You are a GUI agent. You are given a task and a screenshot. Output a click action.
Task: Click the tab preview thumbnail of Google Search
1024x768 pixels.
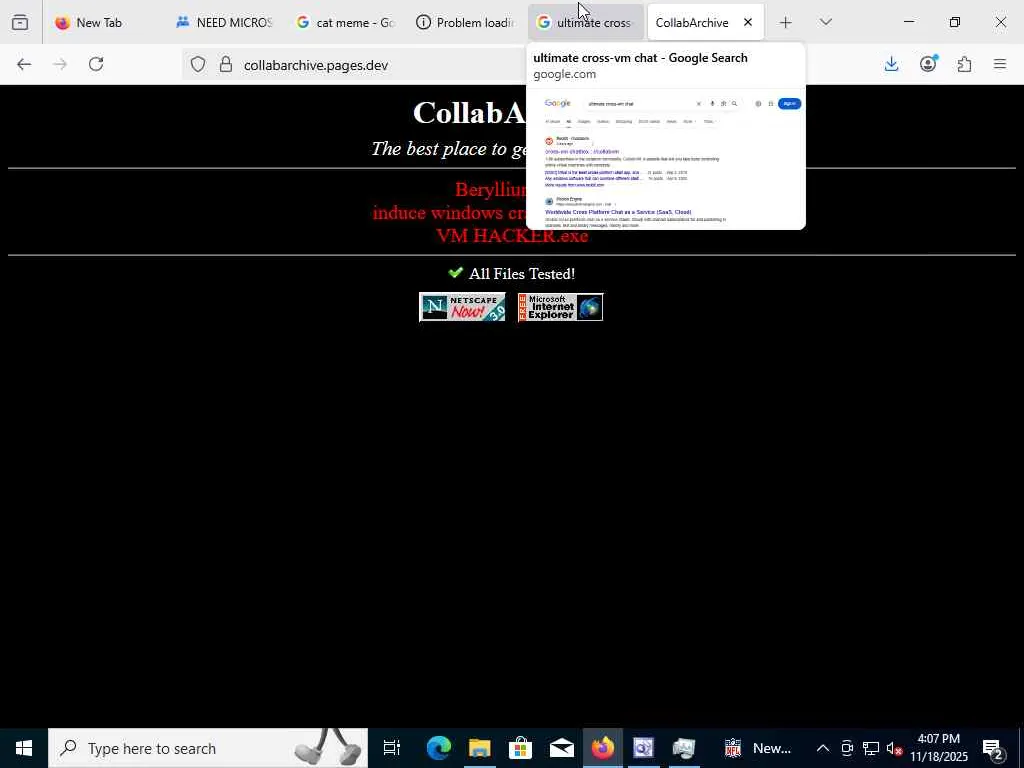pyautogui.click(x=665, y=158)
